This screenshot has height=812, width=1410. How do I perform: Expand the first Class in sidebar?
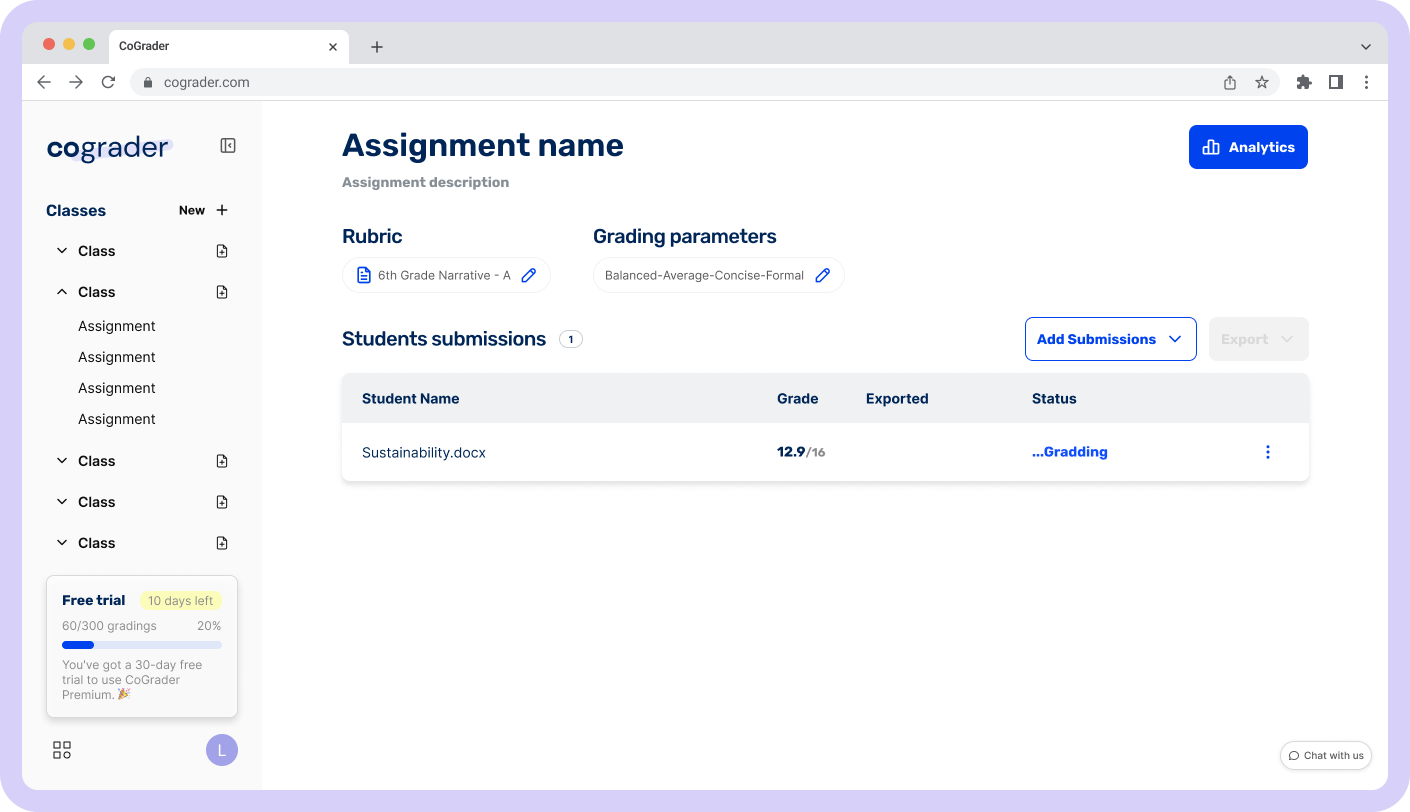tap(62, 251)
